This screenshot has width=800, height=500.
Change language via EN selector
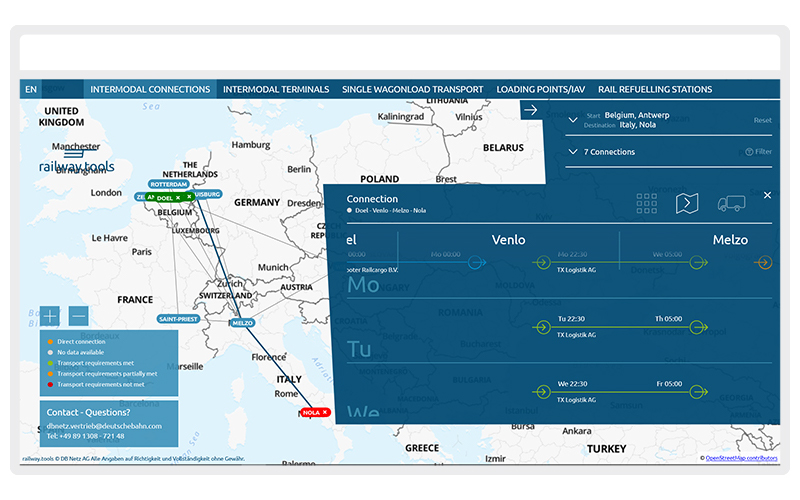click(x=31, y=89)
